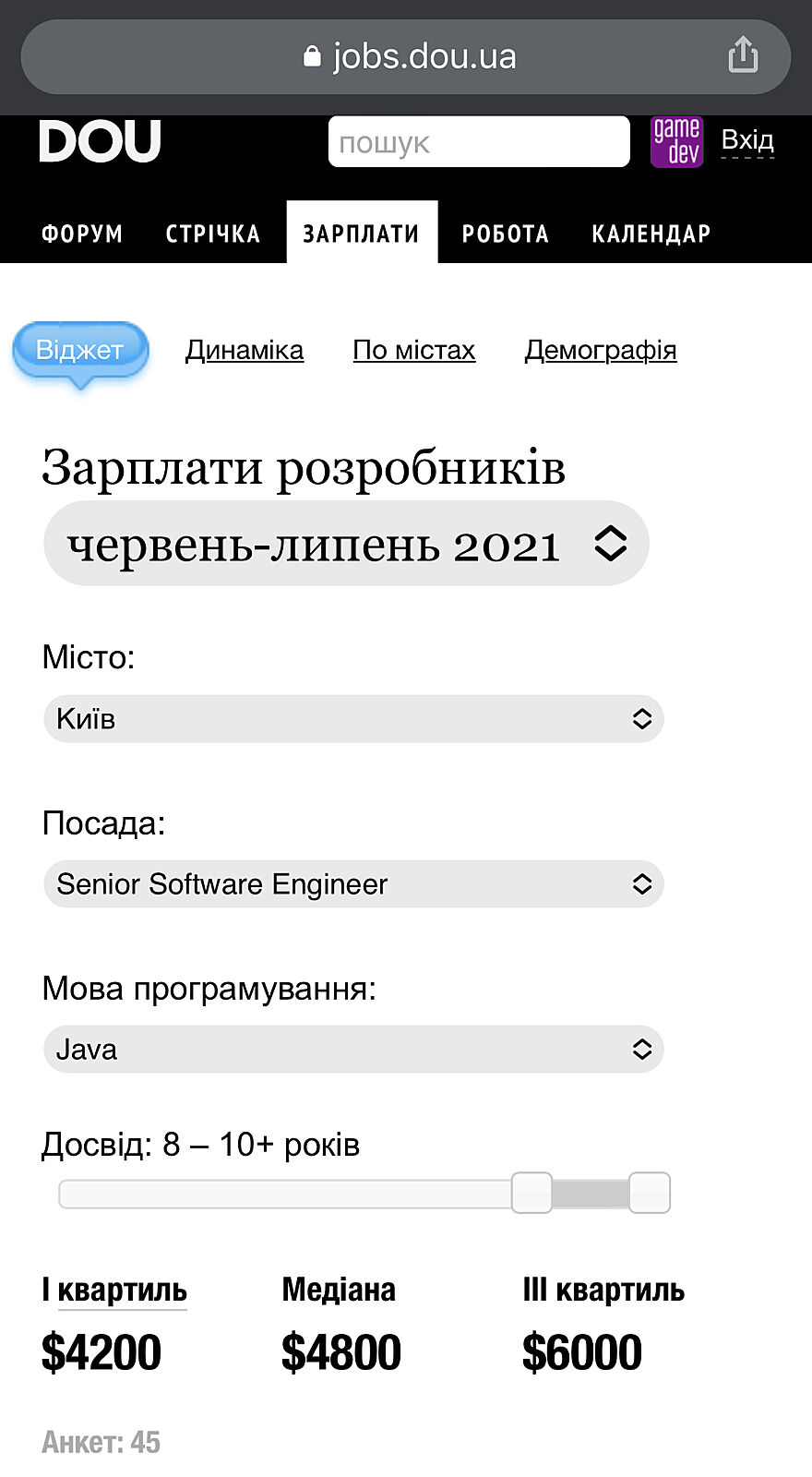The height and width of the screenshot is (1477, 812).
Task: Open the Календар section
Action: click(x=651, y=234)
